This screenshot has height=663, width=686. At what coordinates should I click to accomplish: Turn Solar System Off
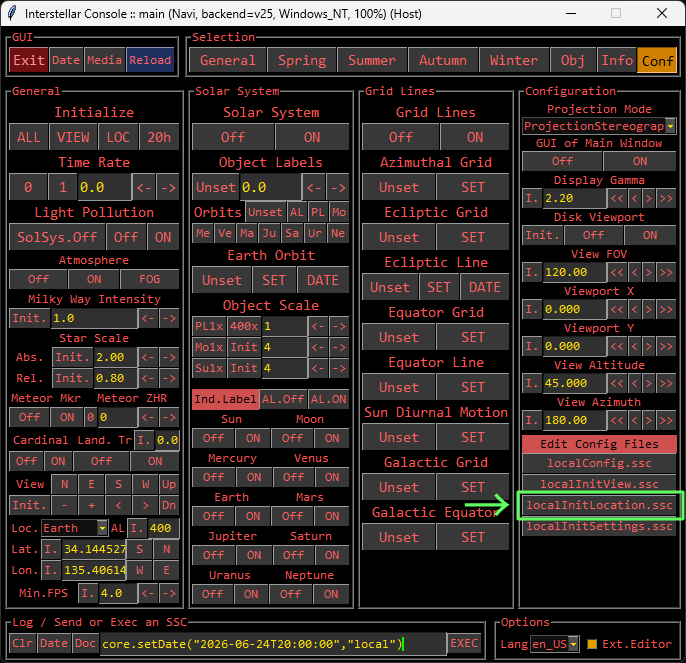[x=233, y=137]
